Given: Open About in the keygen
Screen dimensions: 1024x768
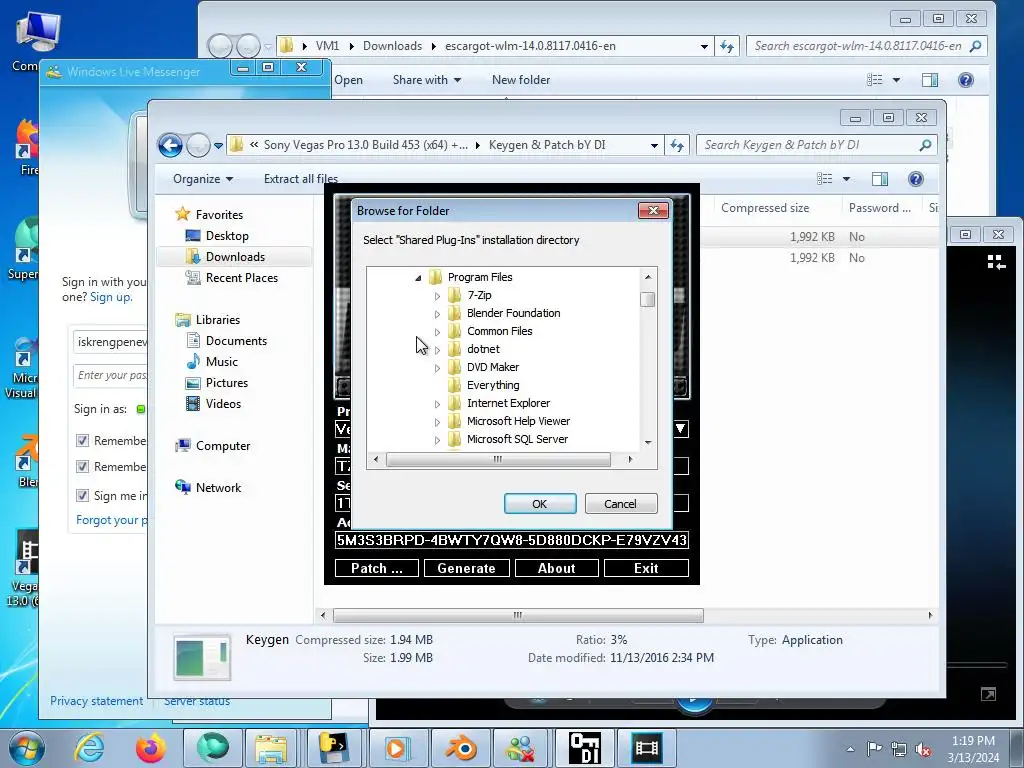Looking at the screenshot, I should click(x=556, y=568).
